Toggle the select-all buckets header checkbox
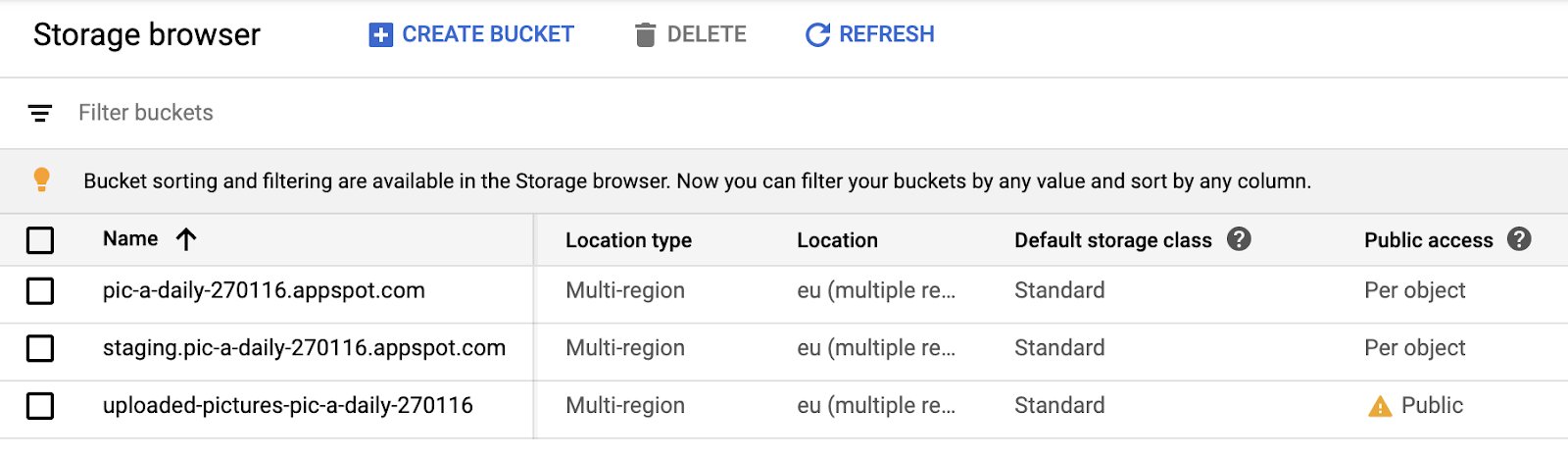 40,240
